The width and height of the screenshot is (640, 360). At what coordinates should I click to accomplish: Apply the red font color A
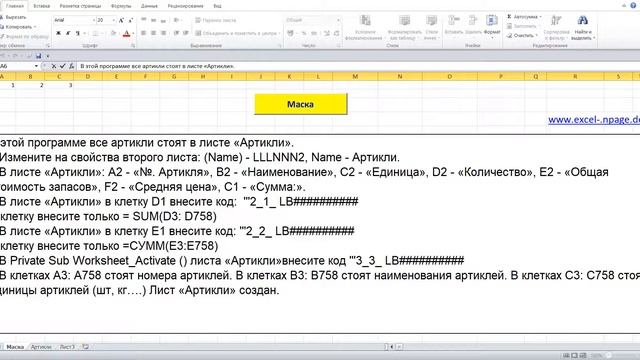click(x=127, y=33)
